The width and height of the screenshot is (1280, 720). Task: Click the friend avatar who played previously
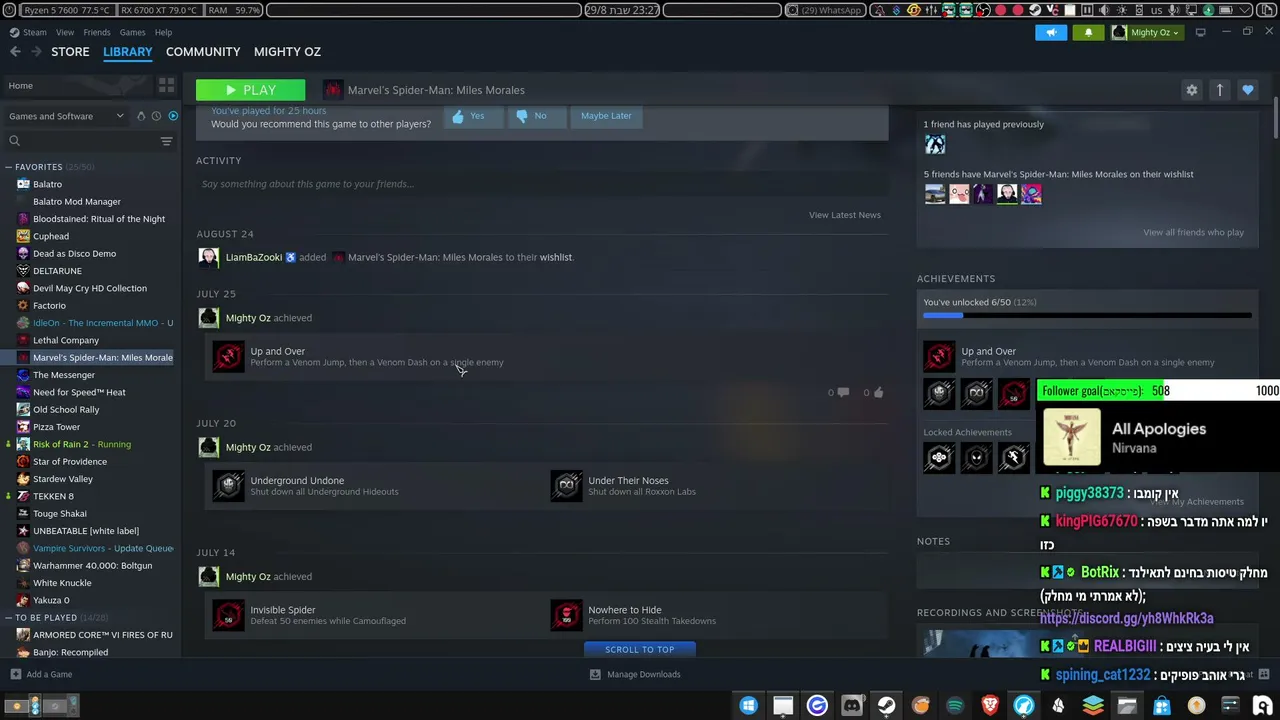935,145
